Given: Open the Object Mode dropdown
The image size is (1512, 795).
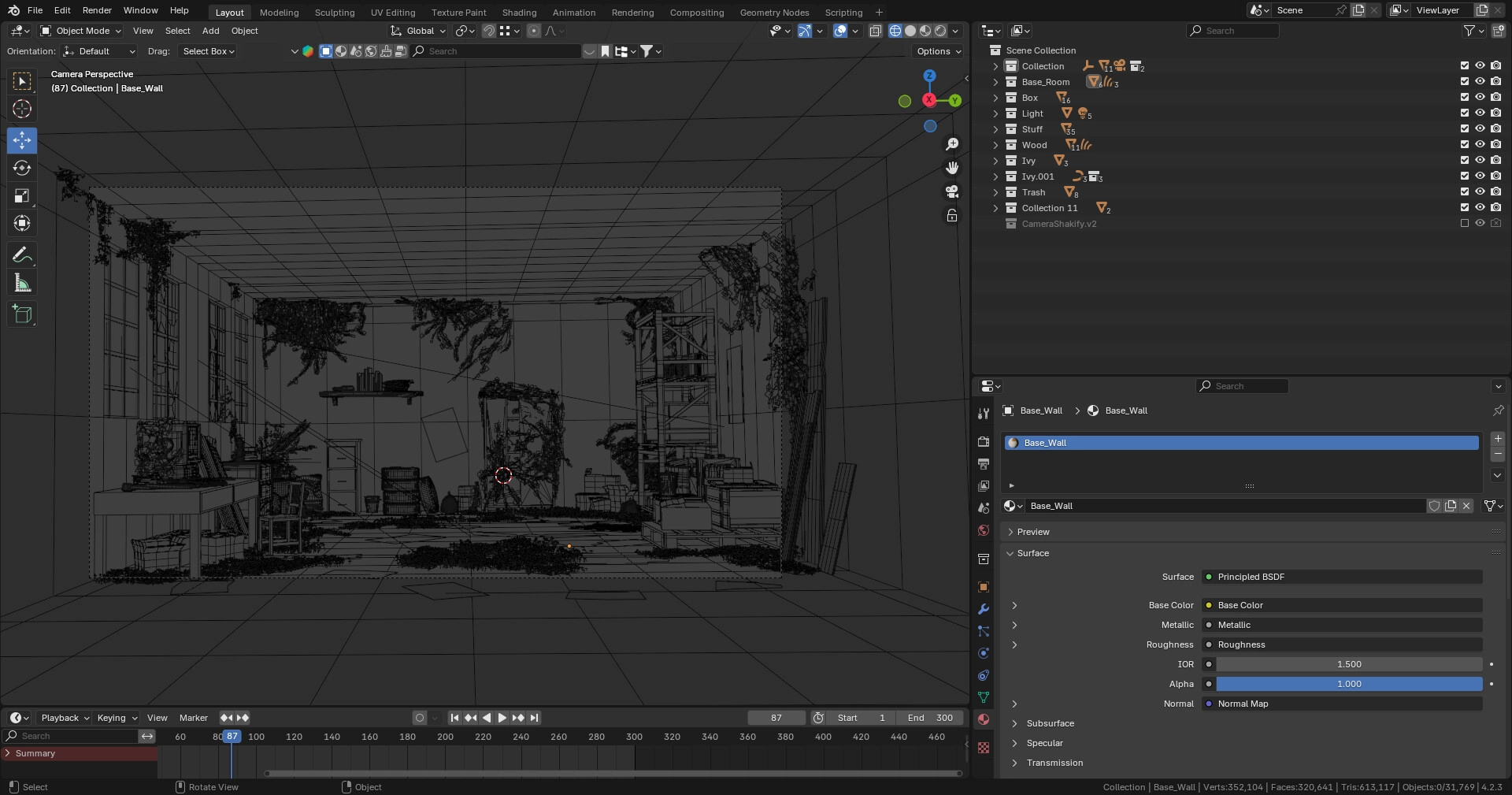Looking at the screenshot, I should (x=81, y=31).
